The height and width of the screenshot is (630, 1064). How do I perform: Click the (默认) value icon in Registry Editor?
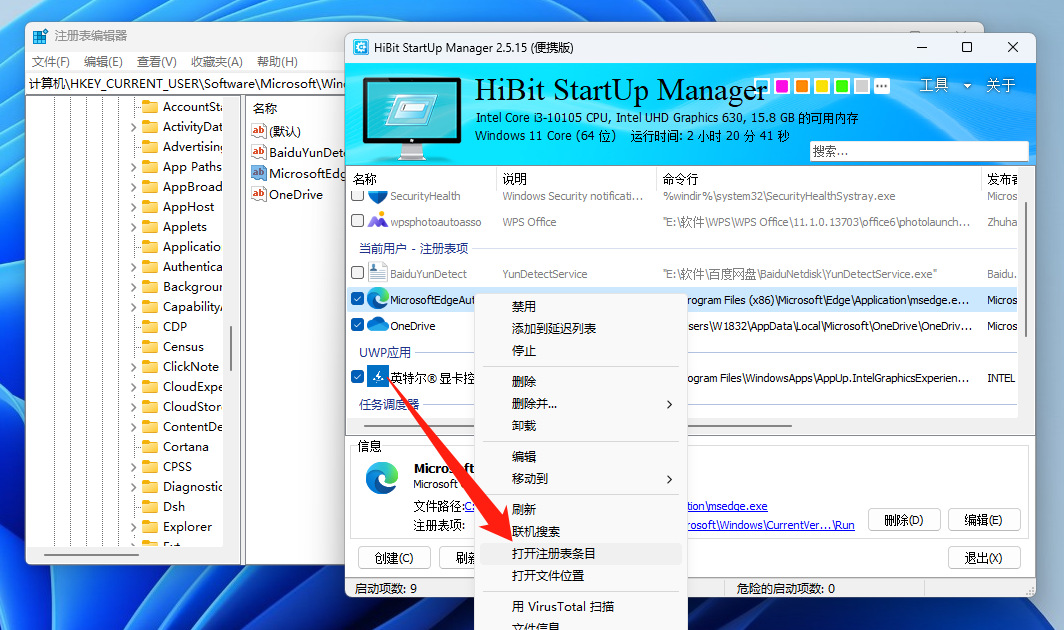point(259,130)
